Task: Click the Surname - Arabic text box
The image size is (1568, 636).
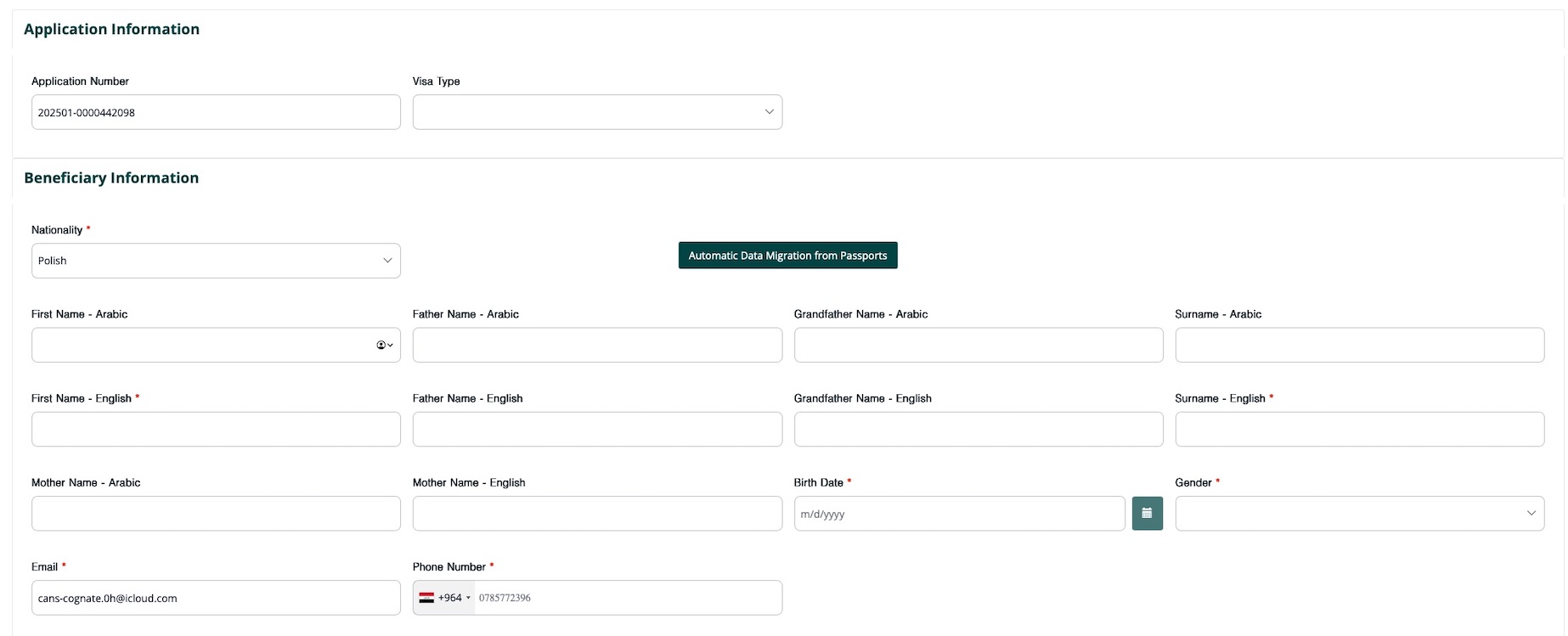Action: tap(1359, 346)
